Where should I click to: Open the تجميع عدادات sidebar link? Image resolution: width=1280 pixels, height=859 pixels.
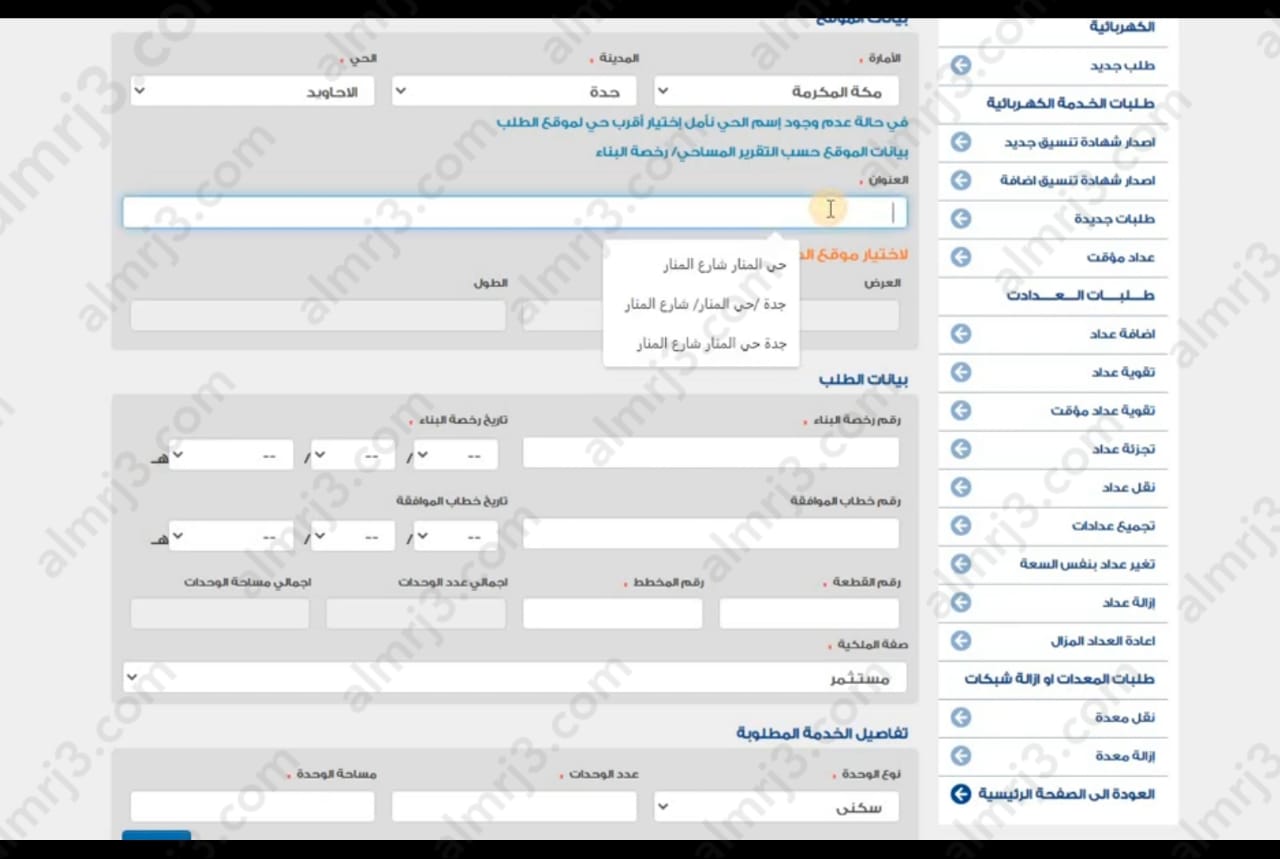click(x=1113, y=526)
